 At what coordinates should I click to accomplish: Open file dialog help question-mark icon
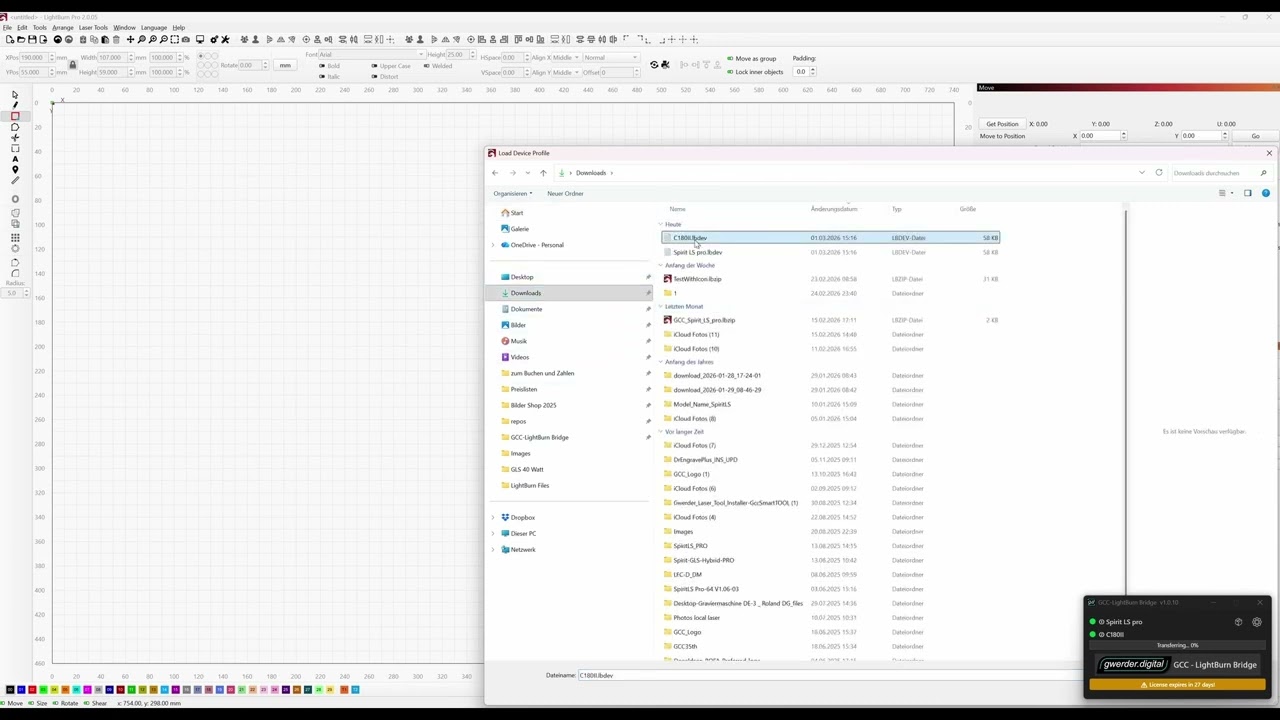[x=1265, y=193]
